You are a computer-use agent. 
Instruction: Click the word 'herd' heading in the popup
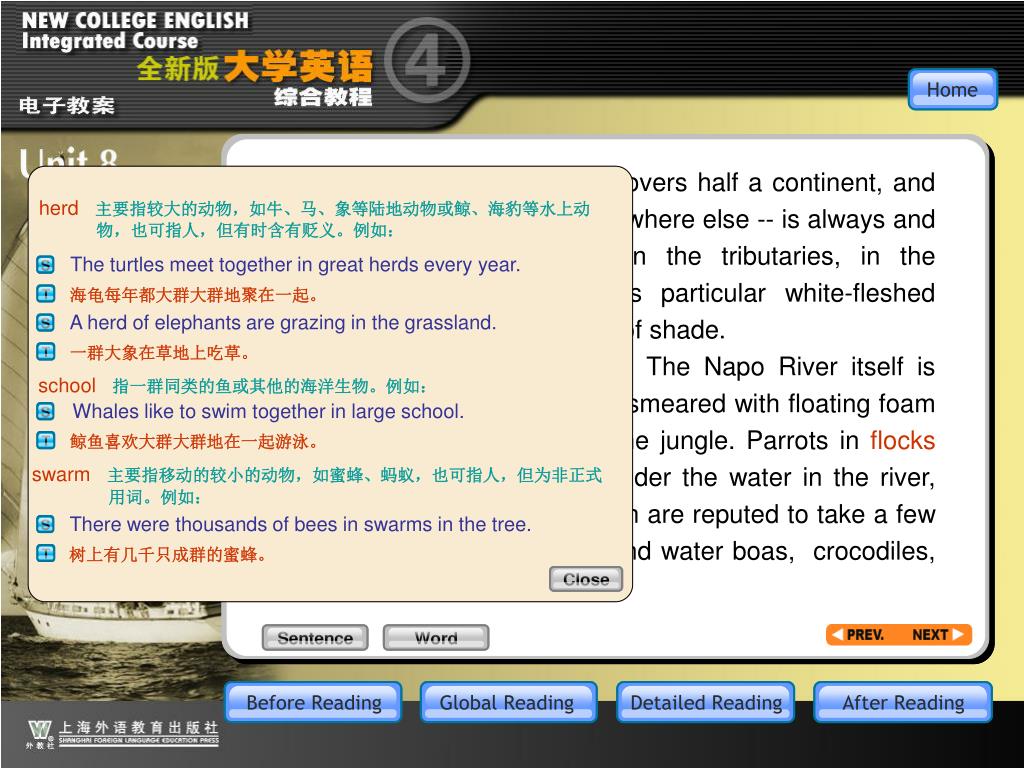click(58, 208)
